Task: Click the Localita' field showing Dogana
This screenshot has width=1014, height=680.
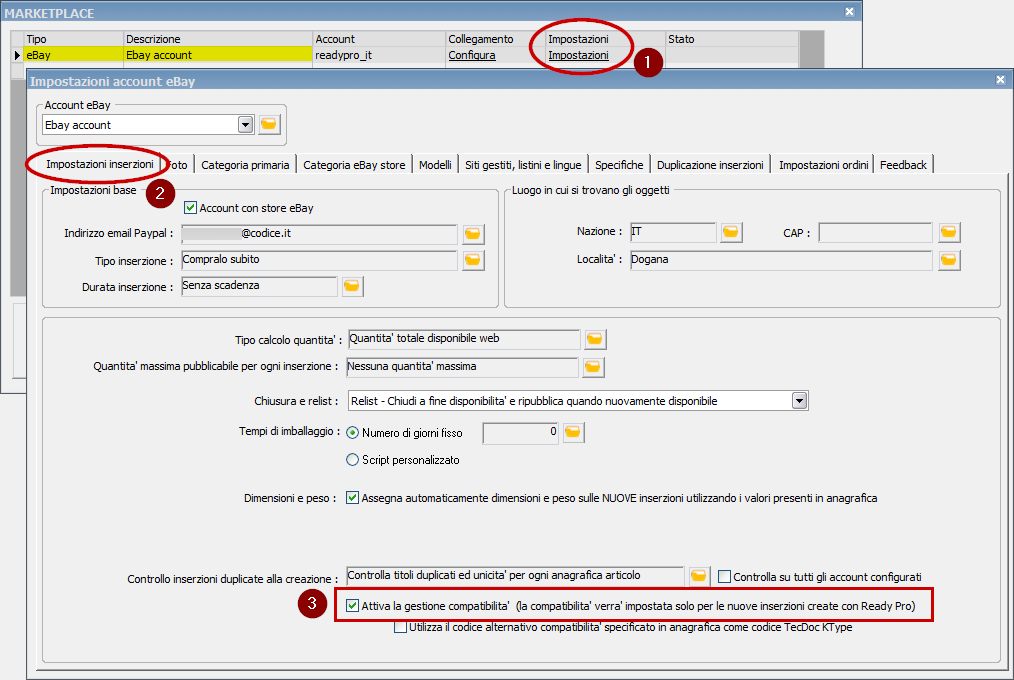Action: [x=781, y=260]
